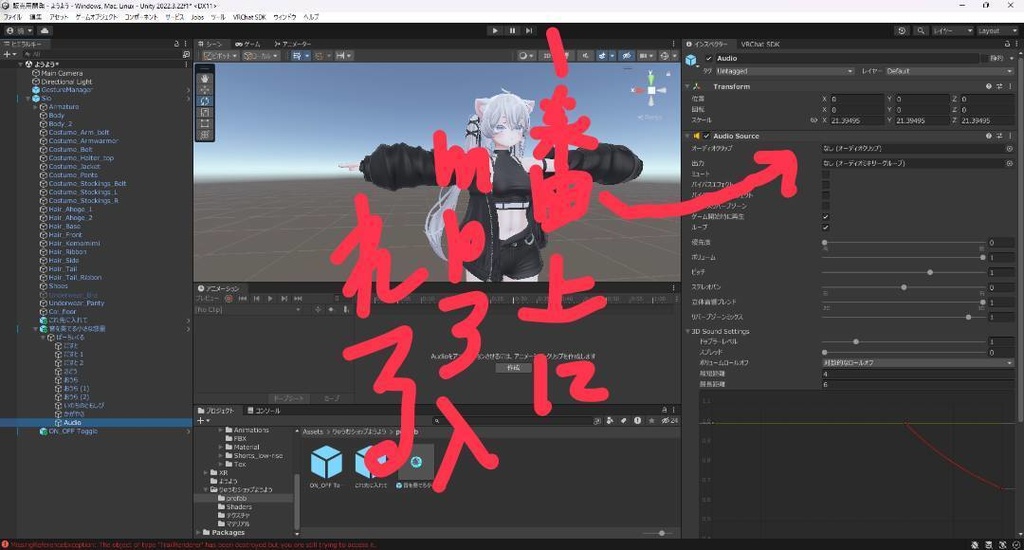Expand the Animations folder in Project
Viewport: 1024px width, 550px height.
221,430
